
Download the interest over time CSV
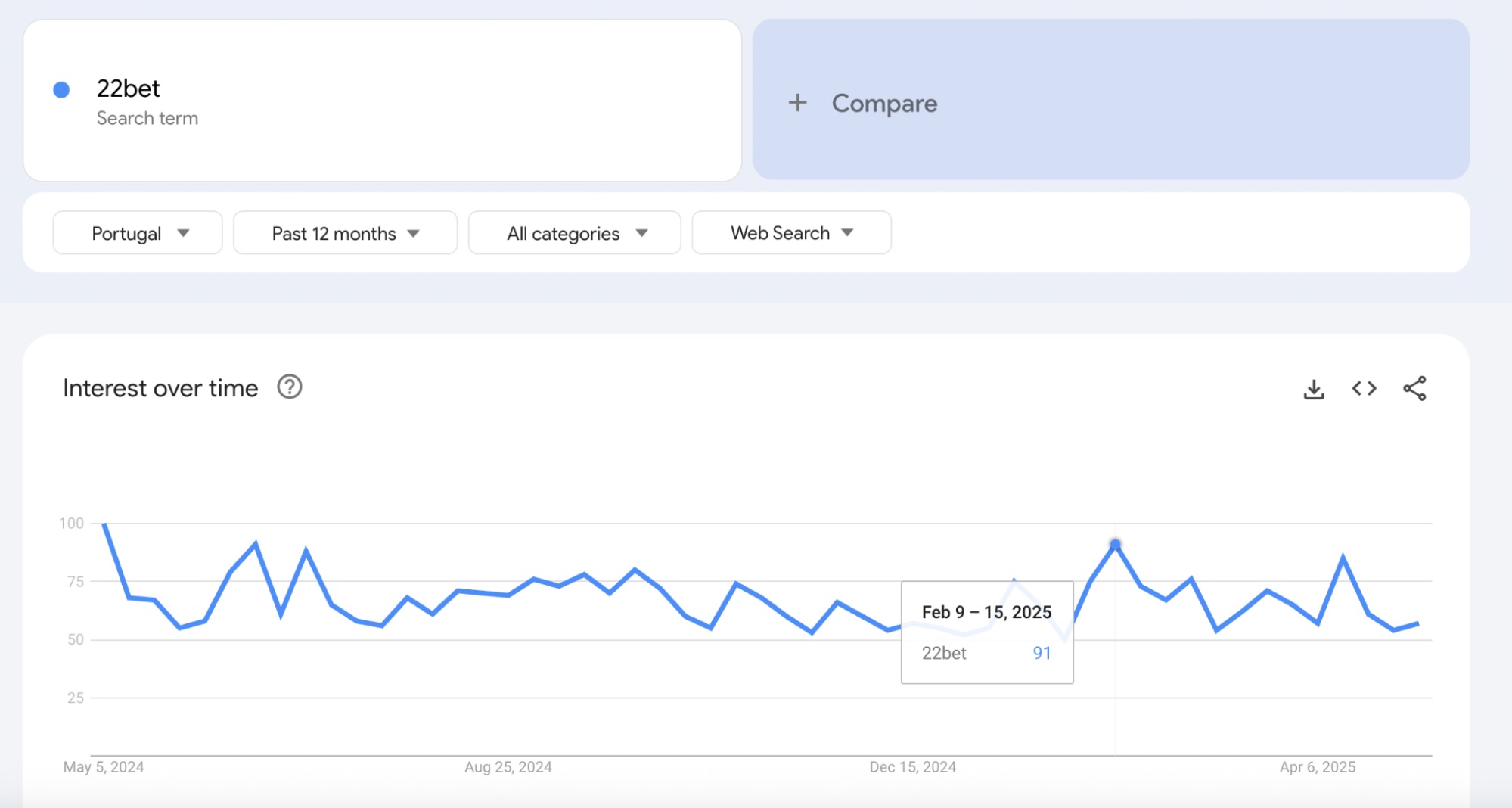1314,389
